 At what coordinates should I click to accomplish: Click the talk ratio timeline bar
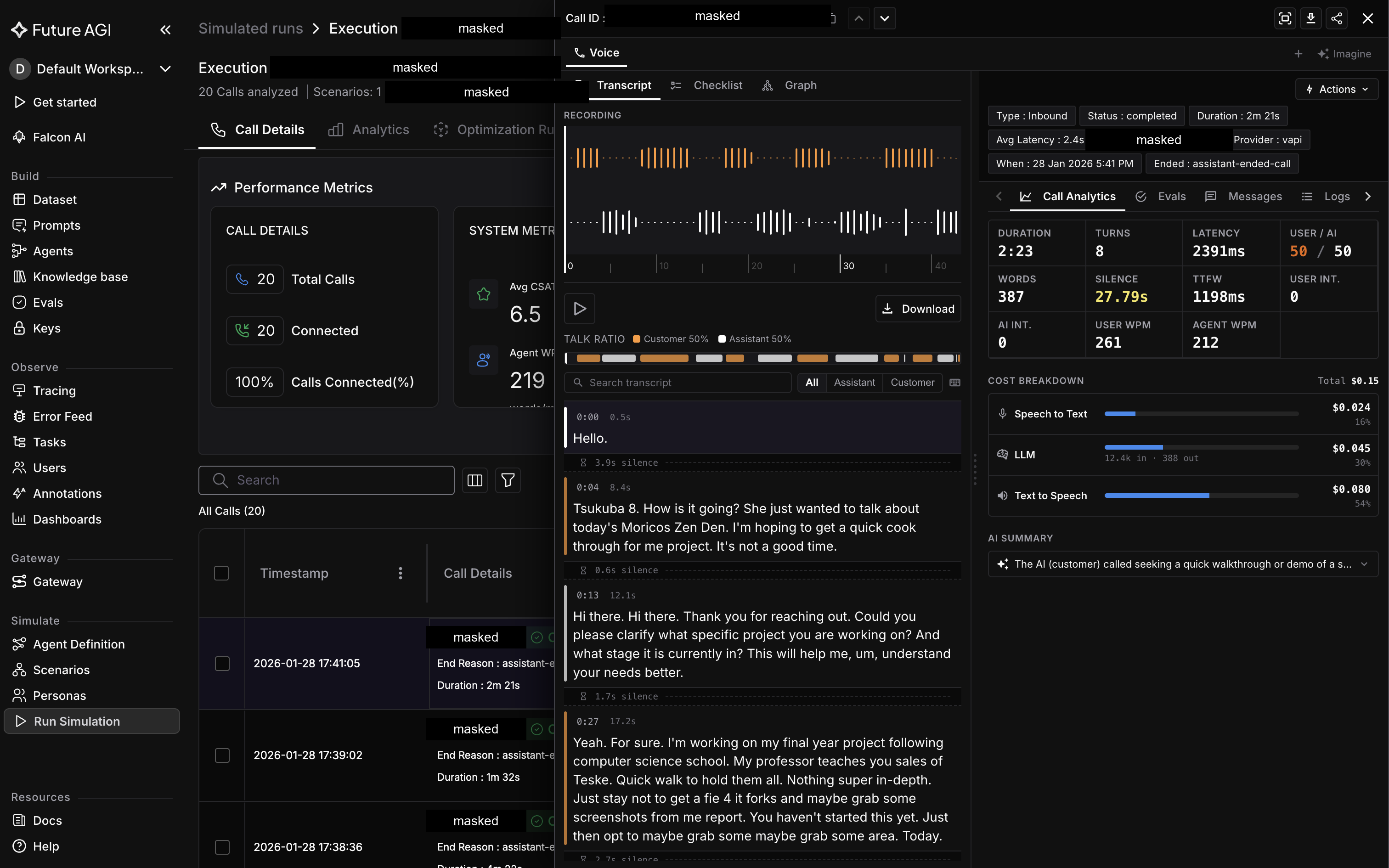(x=762, y=358)
